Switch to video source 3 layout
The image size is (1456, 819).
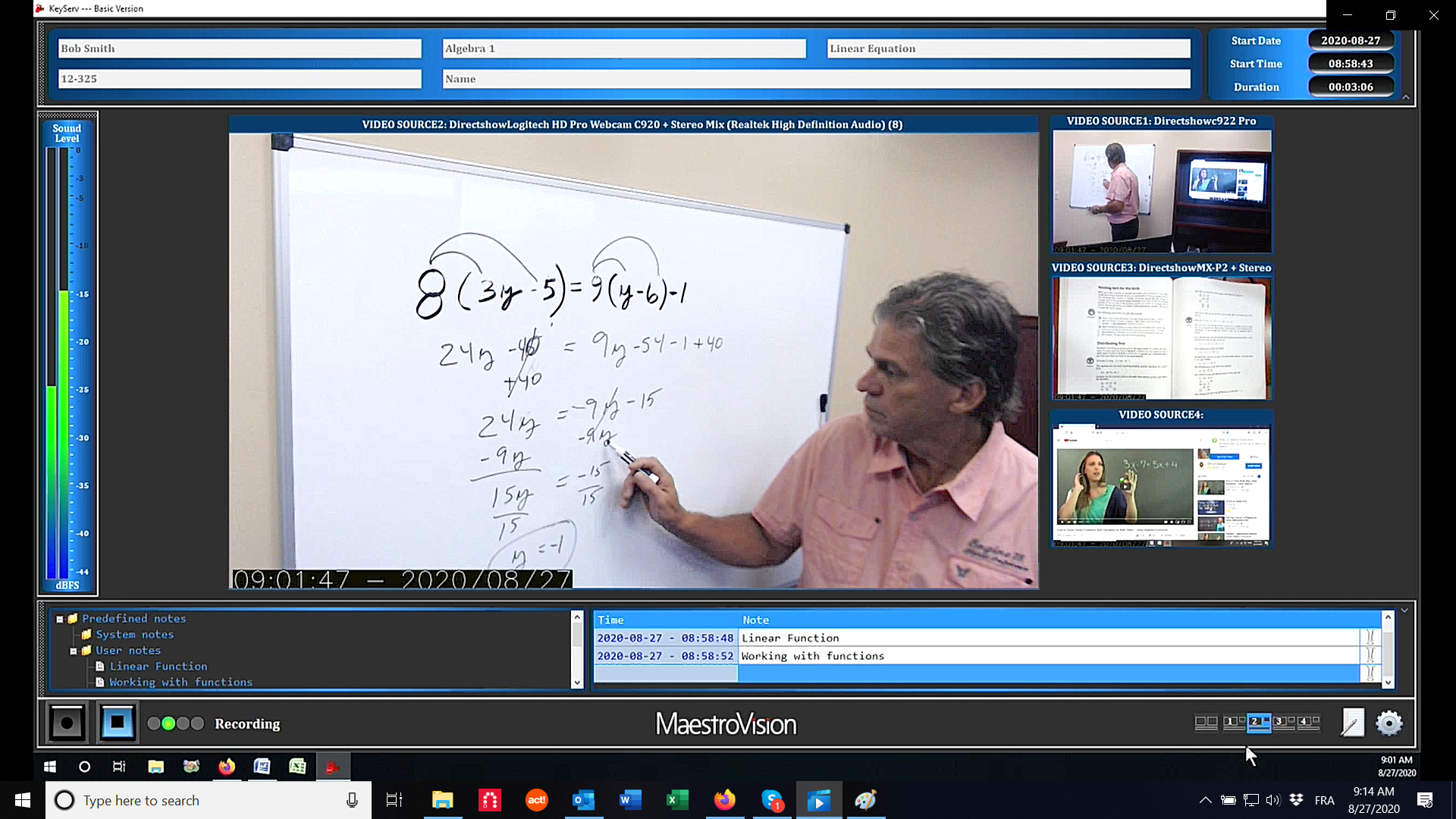click(1284, 723)
